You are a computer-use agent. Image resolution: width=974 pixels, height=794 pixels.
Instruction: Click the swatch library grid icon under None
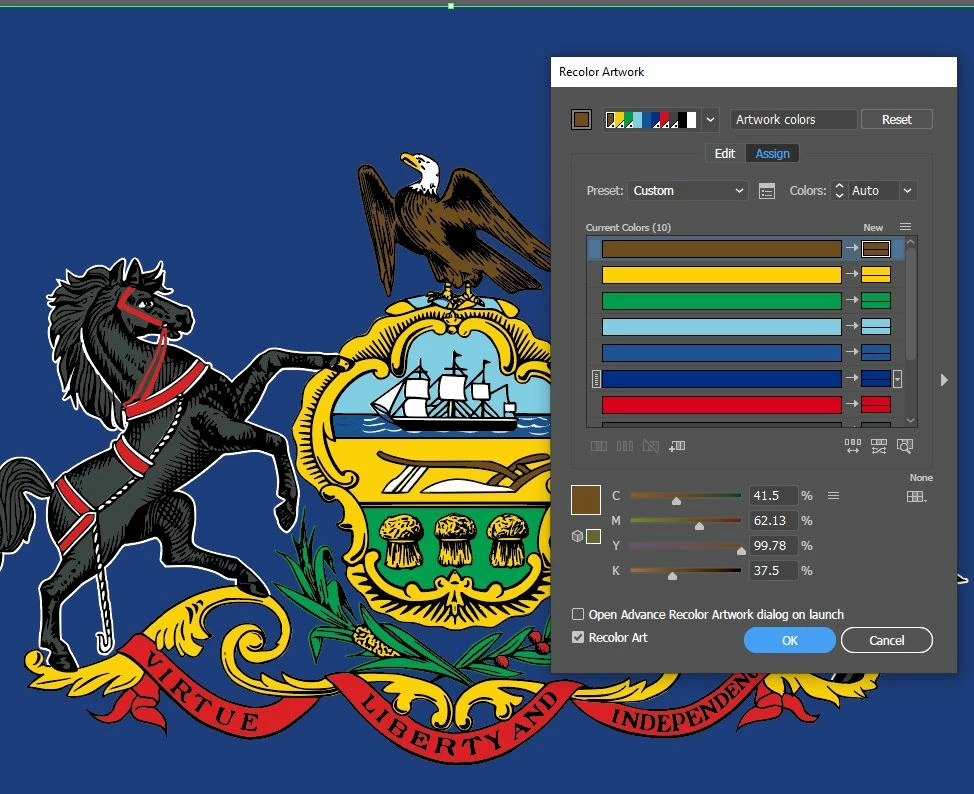point(916,496)
